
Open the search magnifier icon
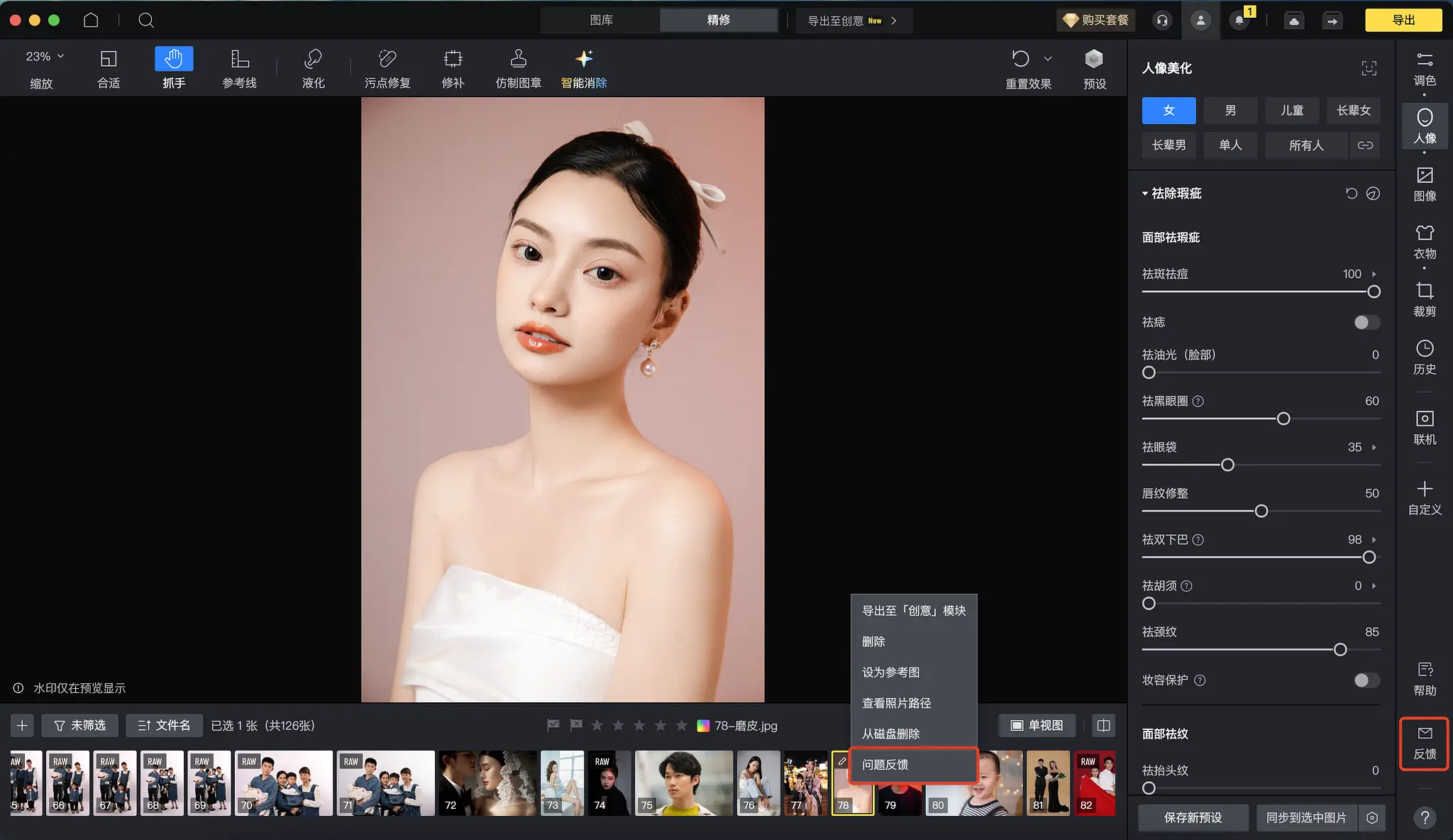(146, 20)
